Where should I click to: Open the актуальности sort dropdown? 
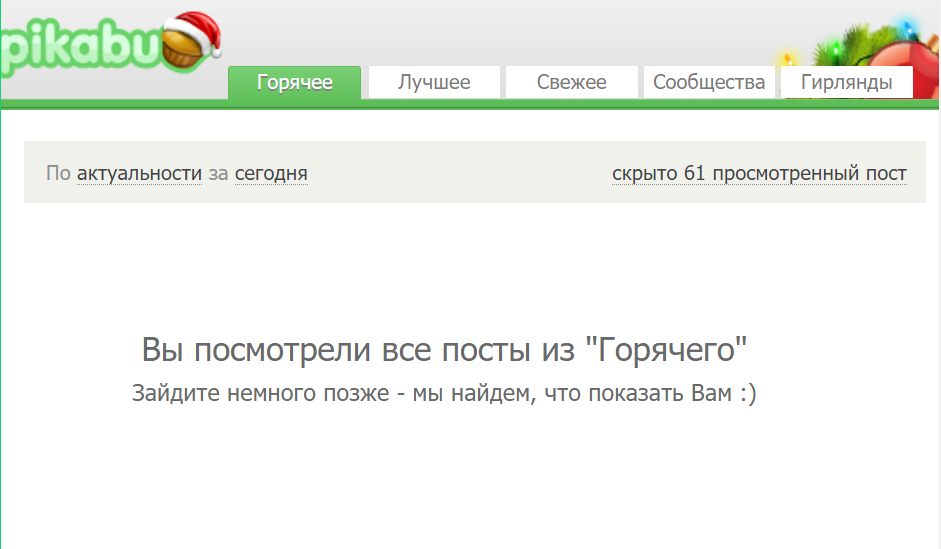139,174
